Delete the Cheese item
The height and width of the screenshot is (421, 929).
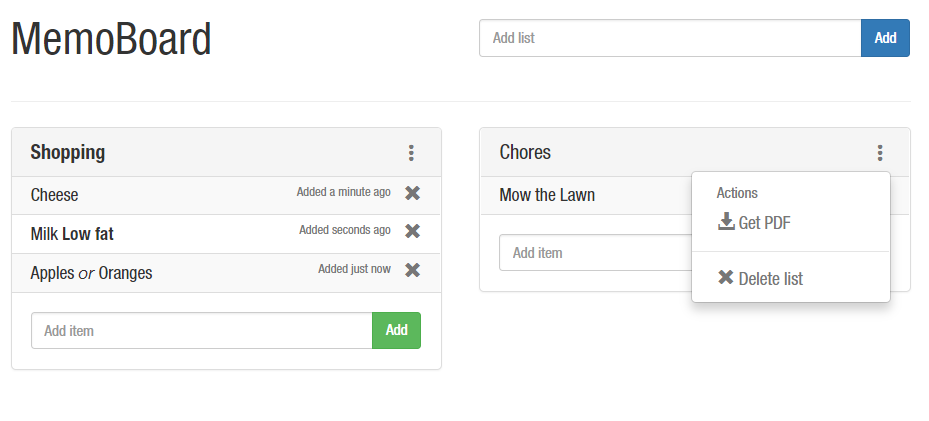pos(412,193)
